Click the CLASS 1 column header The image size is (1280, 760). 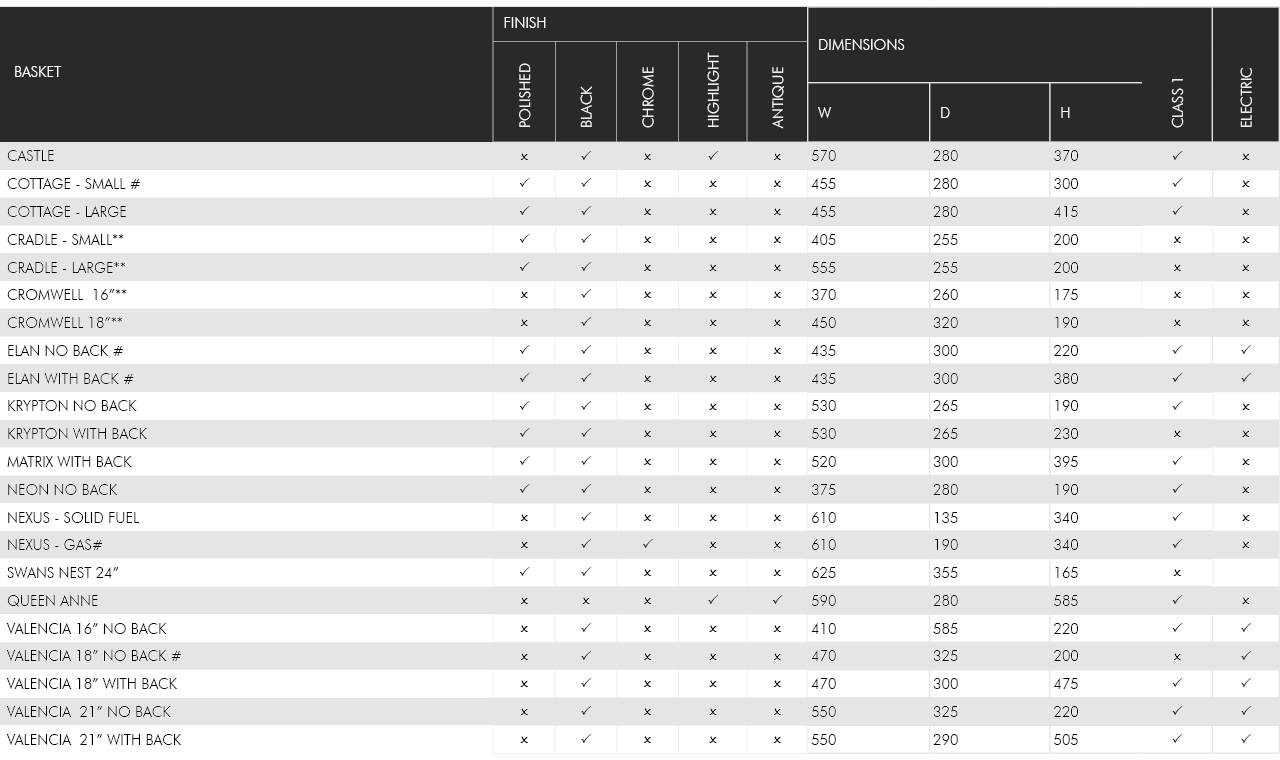1177,107
